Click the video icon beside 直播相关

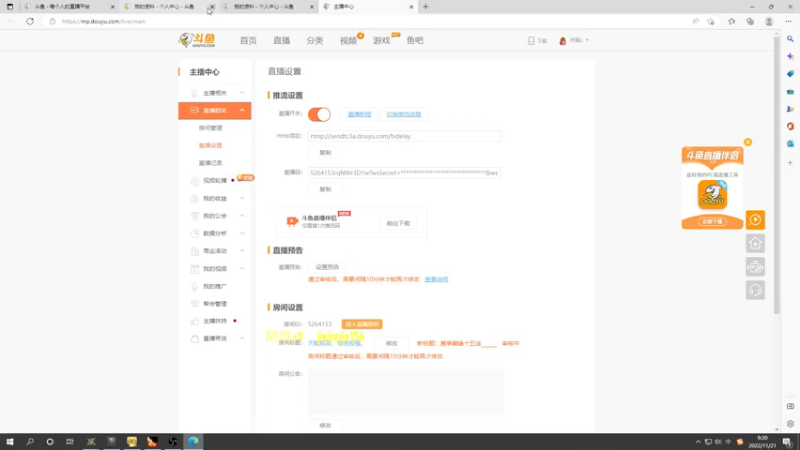(x=194, y=110)
